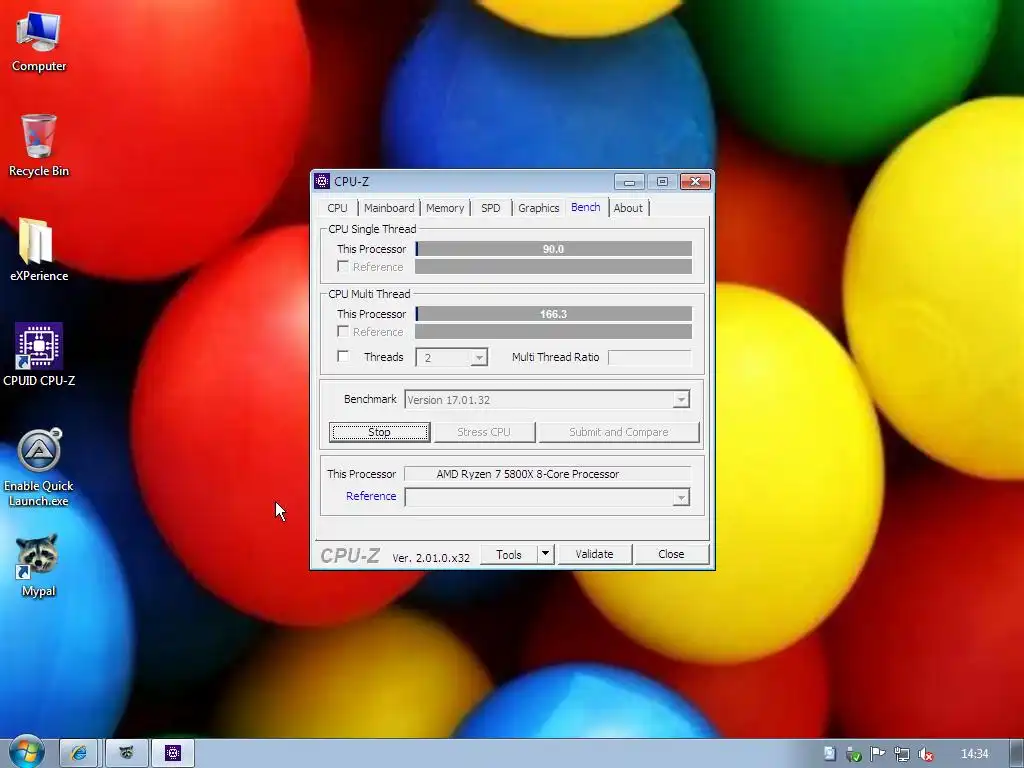This screenshot has width=1024, height=768.
Task: Switch to the About tab
Action: pos(628,208)
